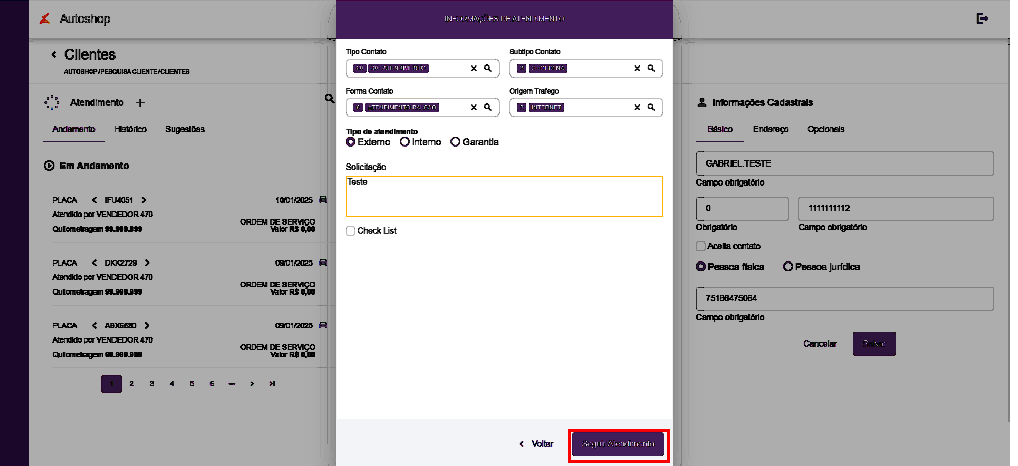Switch to the Histórico tab

(x=130, y=129)
